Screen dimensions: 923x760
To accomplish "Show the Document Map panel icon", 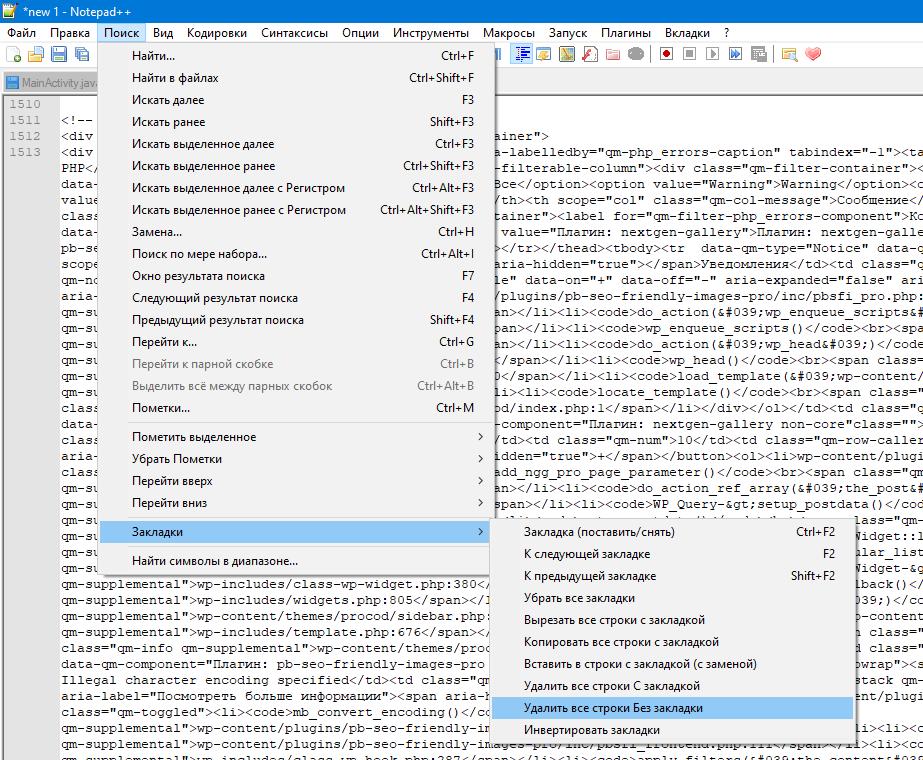I will point(566,54).
